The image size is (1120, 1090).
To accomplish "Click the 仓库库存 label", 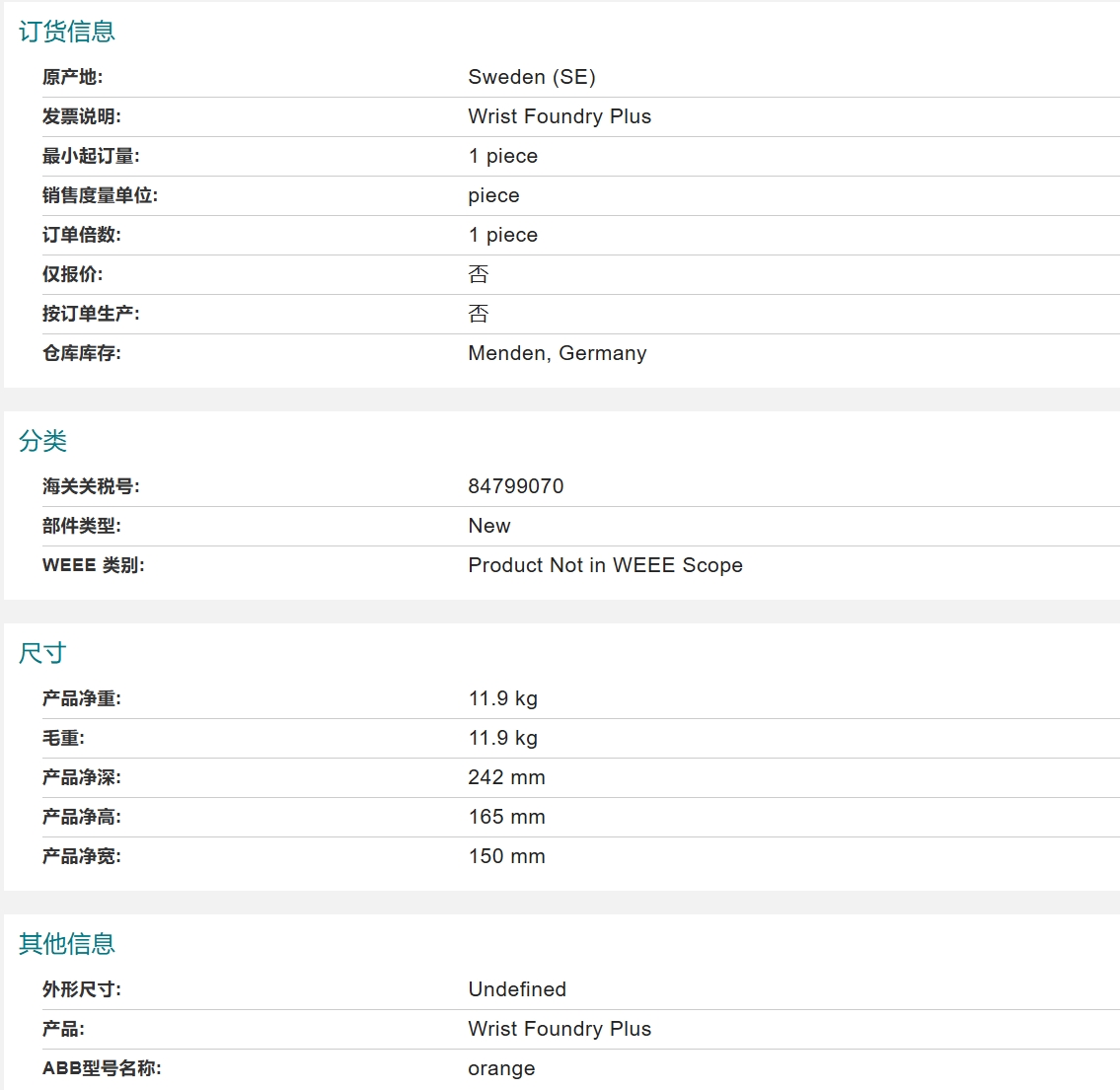I will tap(82, 353).
